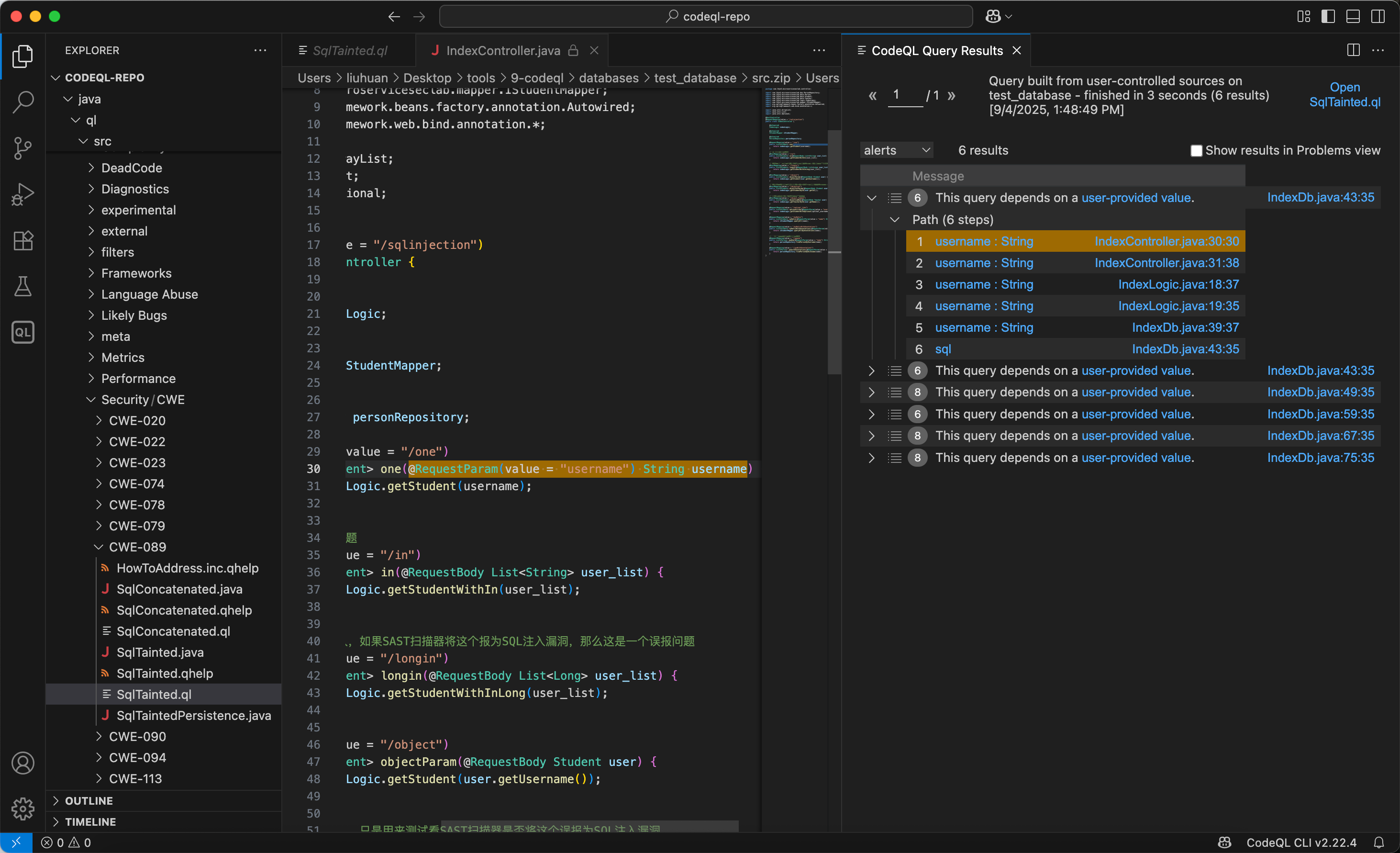Open Source Control view icon
Image resolution: width=1400 pixels, height=853 pixels.
click(x=23, y=148)
